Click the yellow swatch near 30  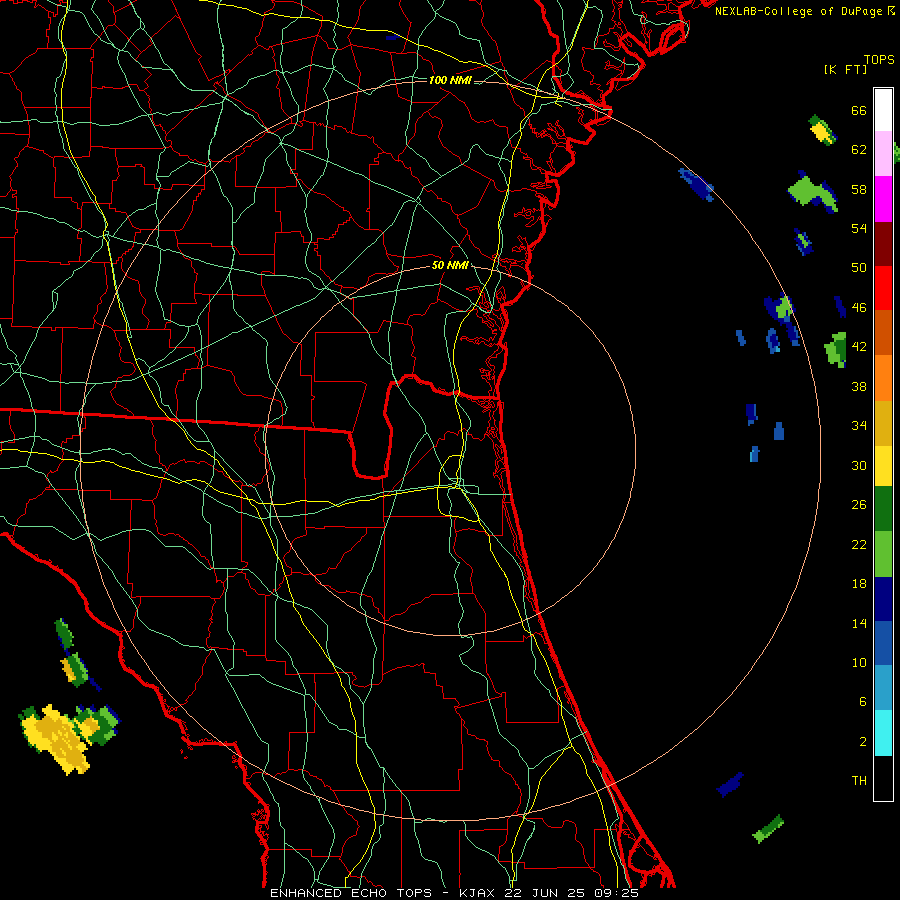(883, 465)
